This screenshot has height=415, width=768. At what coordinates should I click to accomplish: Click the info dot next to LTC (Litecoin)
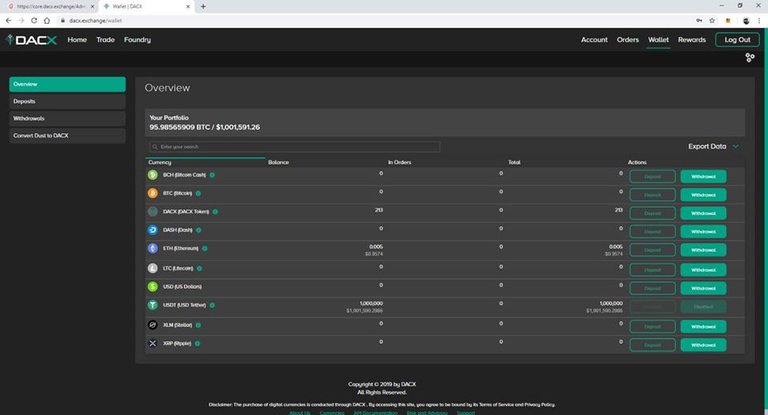(x=199, y=269)
